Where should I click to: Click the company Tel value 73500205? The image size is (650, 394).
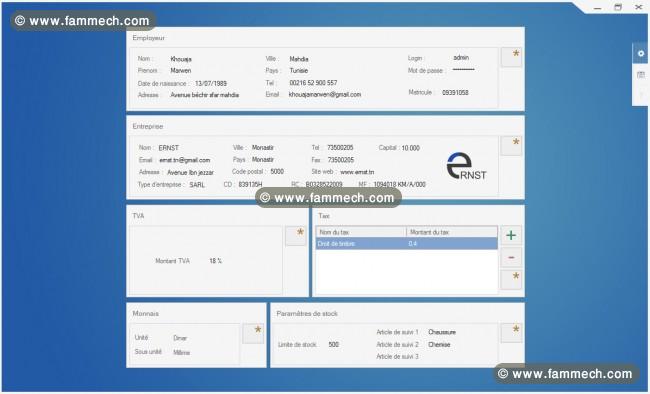(340, 148)
